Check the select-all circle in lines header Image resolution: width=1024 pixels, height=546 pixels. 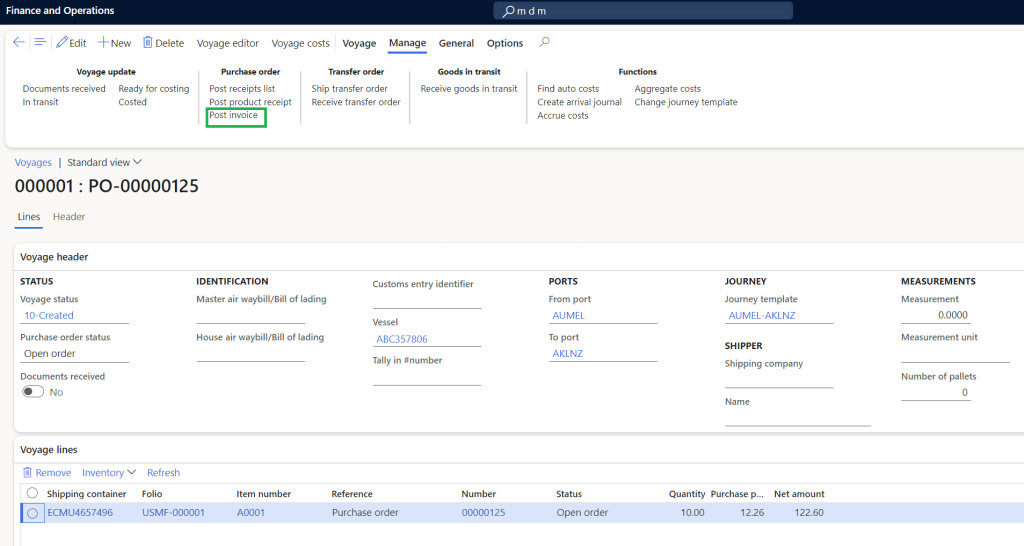pyautogui.click(x=32, y=493)
